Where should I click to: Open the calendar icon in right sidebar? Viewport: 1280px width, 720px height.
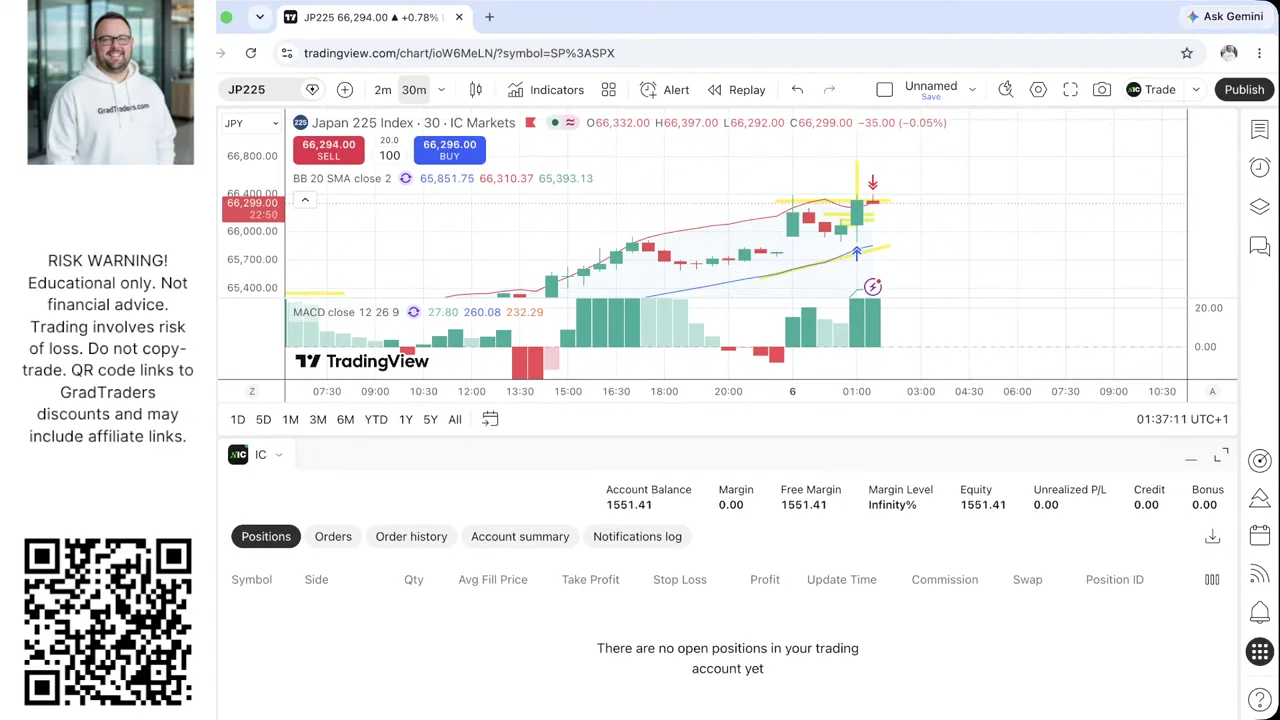click(1259, 536)
